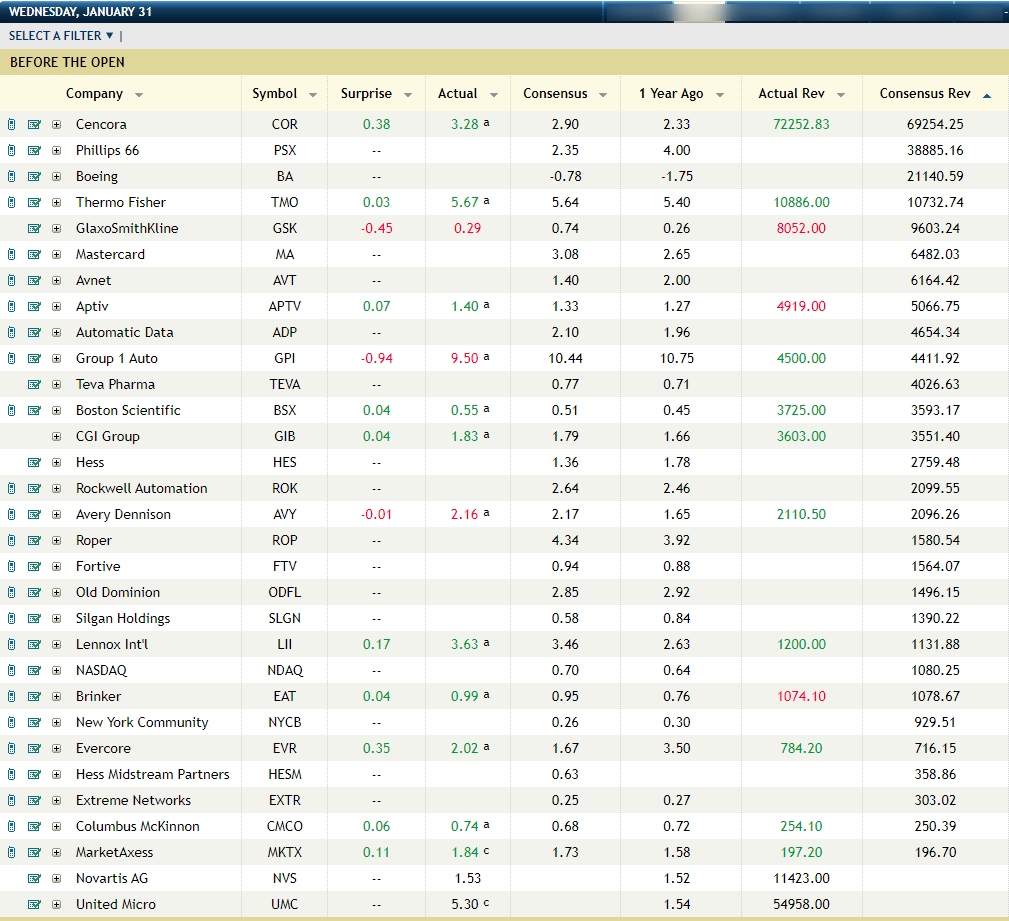Image resolution: width=1009 pixels, height=921 pixels.
Task: Sort by the Consensus column header
Action: click(565, 94)
